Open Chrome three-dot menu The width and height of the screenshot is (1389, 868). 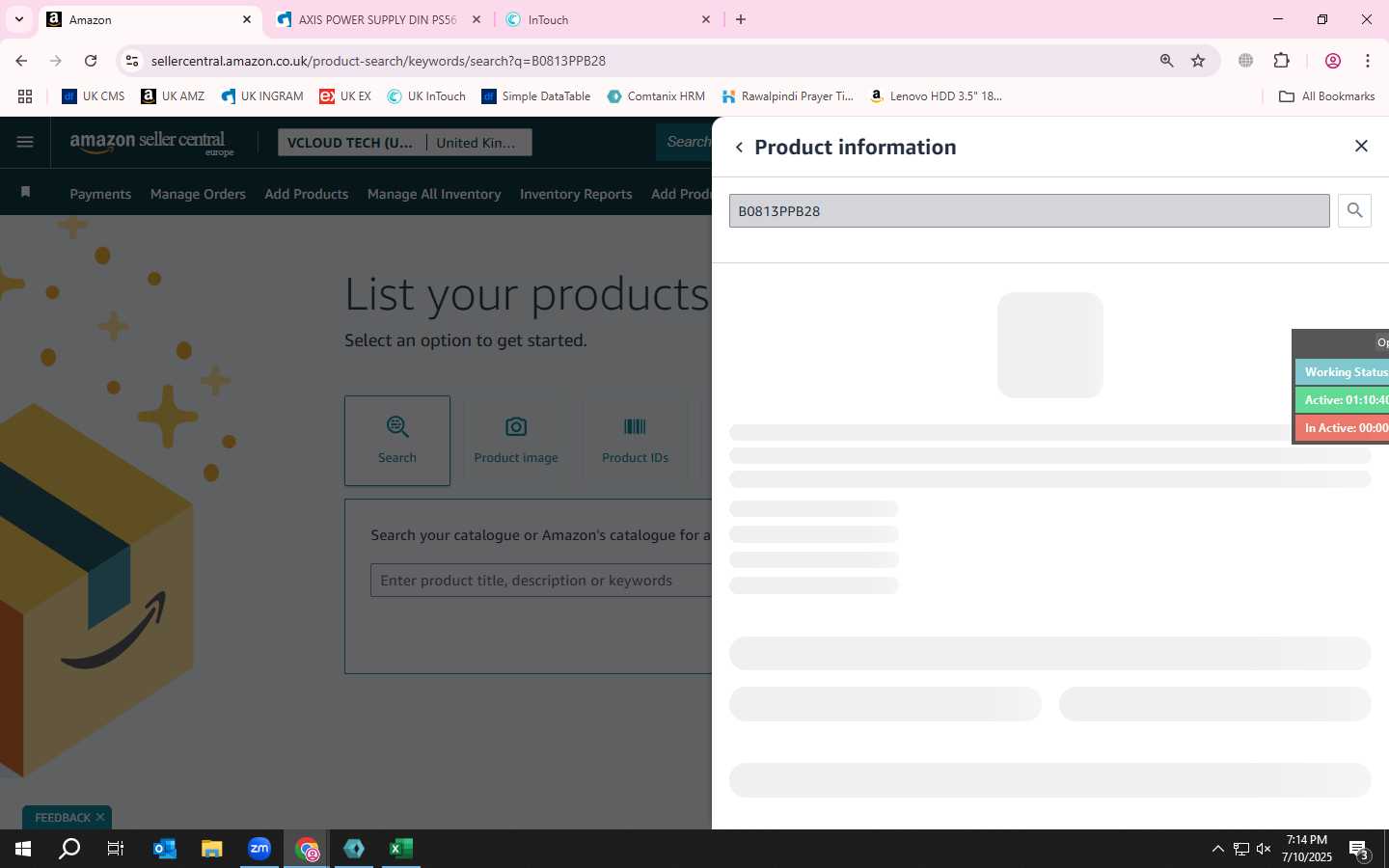pos(1368,61)
